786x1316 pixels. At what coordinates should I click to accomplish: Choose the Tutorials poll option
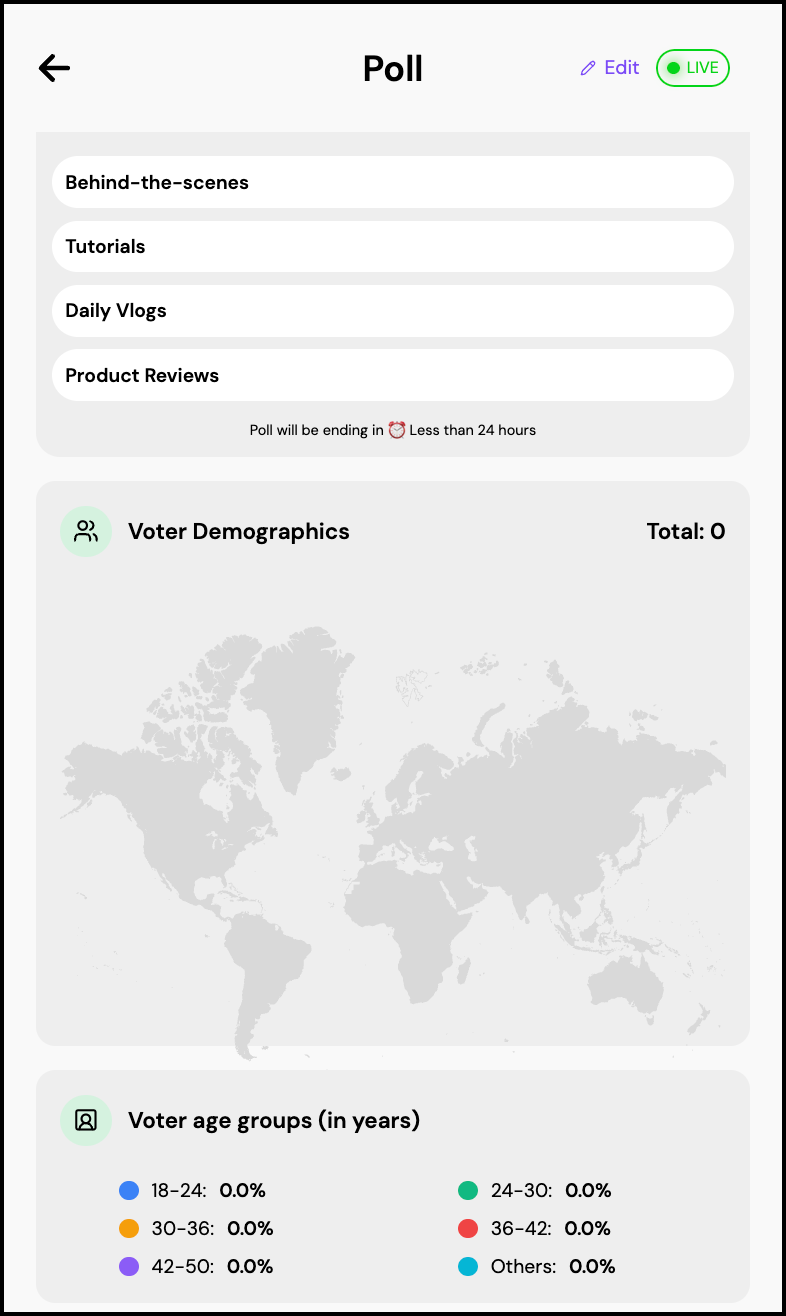pyautogui.click(x=392, y=246)
